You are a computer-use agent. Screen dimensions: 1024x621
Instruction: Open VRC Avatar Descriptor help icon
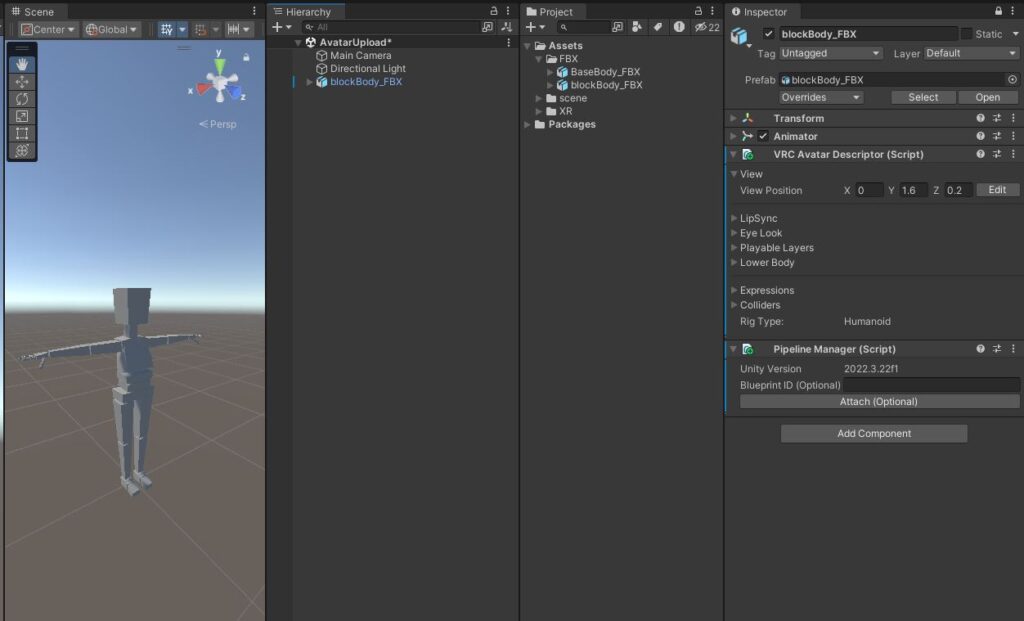(980, 155)
